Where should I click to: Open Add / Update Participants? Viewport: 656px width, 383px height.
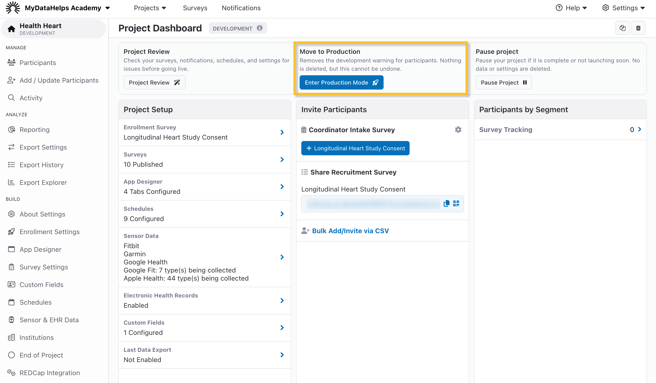pyautogui.click(x=59, y=80)
